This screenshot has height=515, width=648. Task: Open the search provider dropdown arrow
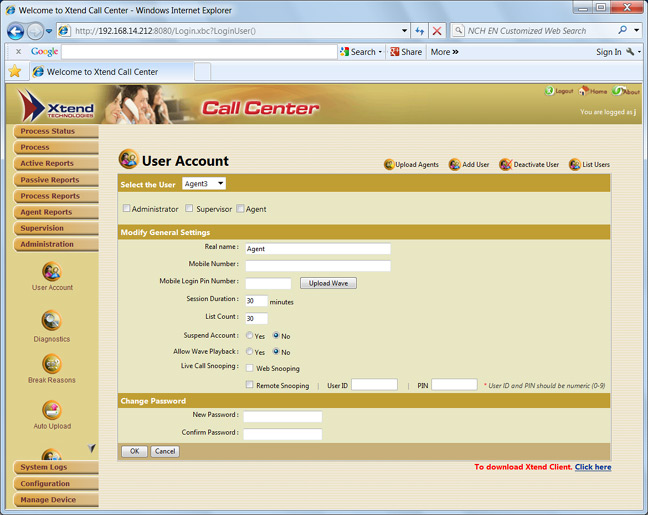(x=637, y=31)
